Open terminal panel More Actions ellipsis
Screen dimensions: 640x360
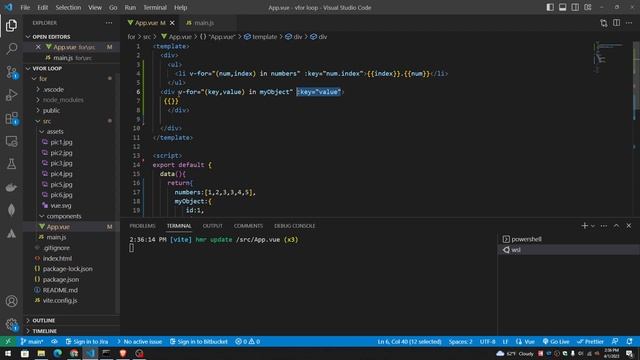click(604, 226)
